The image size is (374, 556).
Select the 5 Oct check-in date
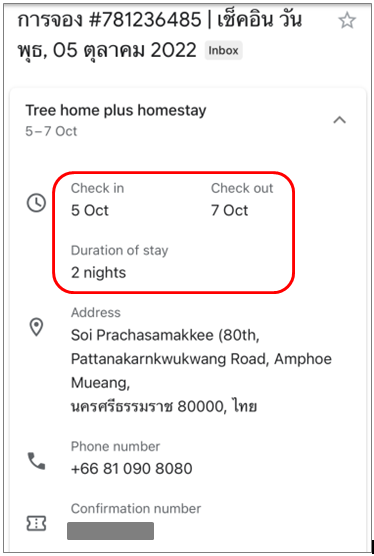(90, 210)
